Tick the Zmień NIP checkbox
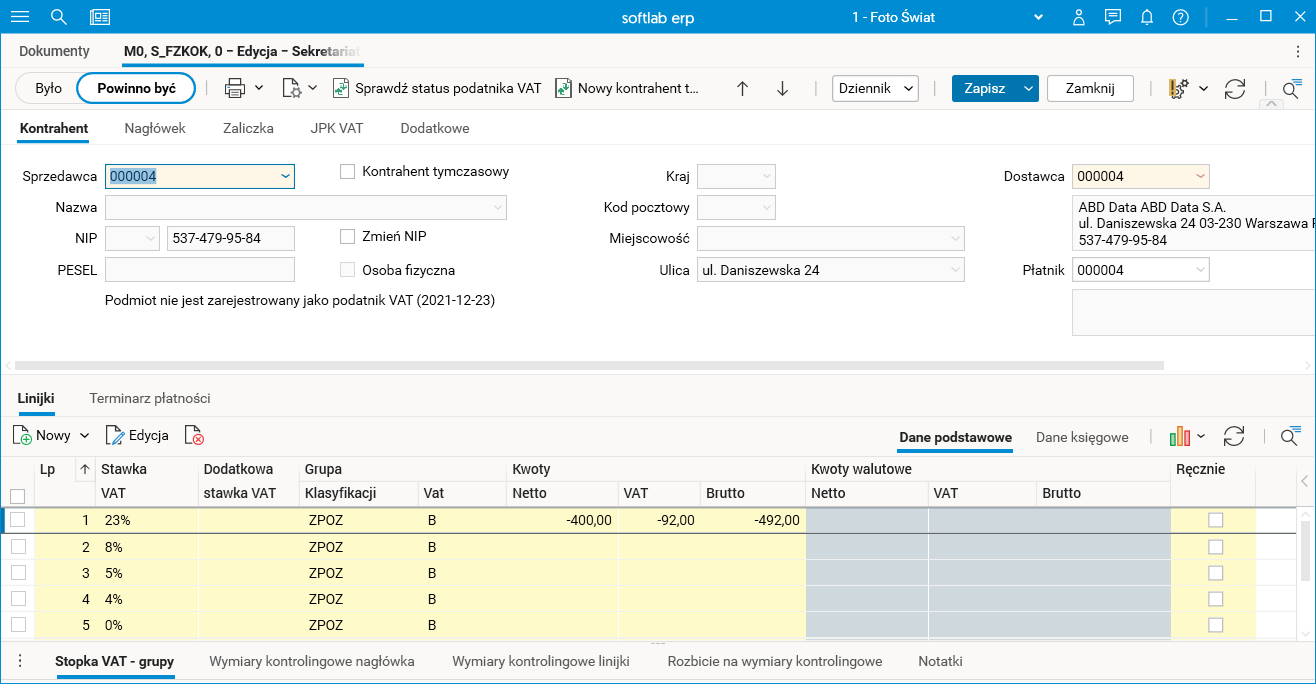Screen dimensions: 1316x684 tap(348, 237)
